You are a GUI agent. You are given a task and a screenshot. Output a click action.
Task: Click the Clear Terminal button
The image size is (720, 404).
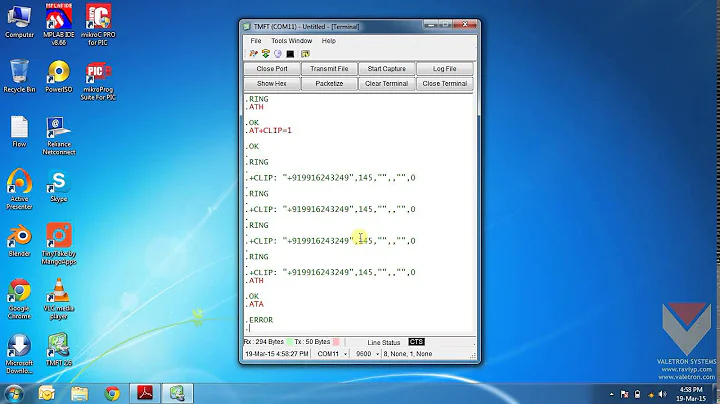tap(387, 84)
